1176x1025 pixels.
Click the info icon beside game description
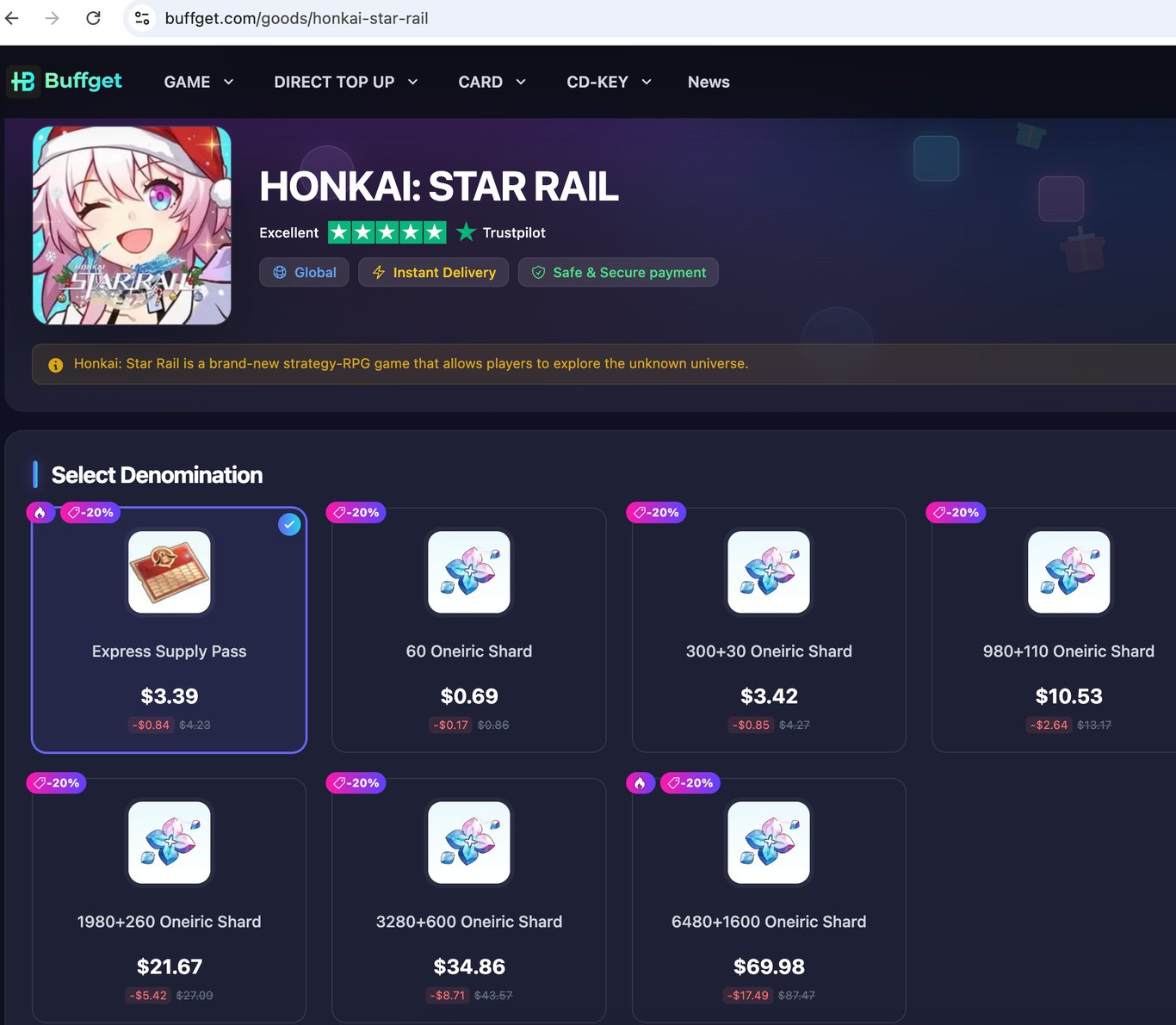[x=56, y=365]
